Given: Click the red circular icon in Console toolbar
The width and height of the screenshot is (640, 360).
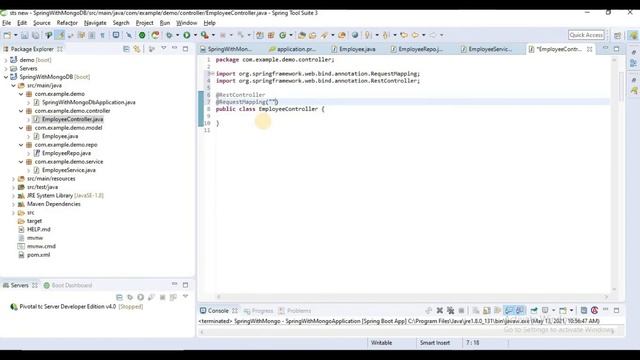Looking at the screenshot, I should [x=595, y=311].
